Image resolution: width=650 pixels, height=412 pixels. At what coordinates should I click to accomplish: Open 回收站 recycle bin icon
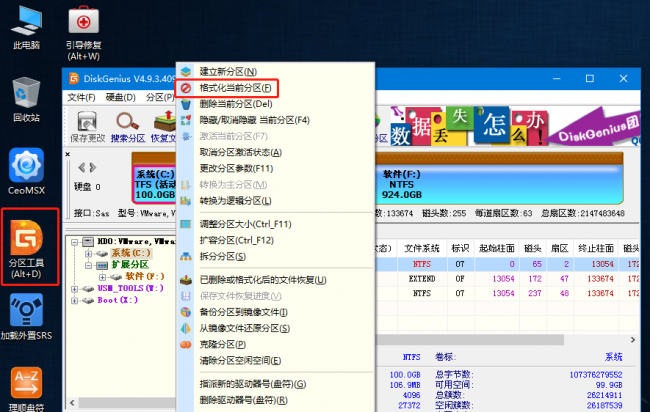[x=27, y=99]
